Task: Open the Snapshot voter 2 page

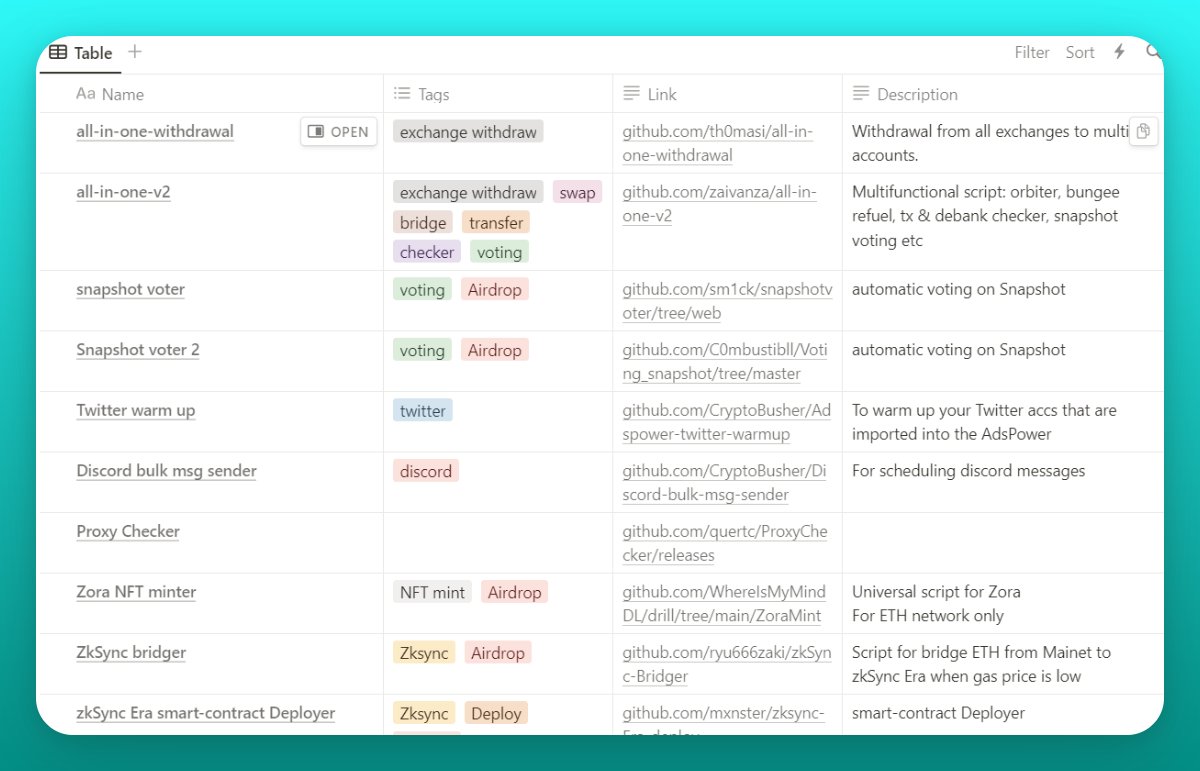Action: click(x=138, y=350)
